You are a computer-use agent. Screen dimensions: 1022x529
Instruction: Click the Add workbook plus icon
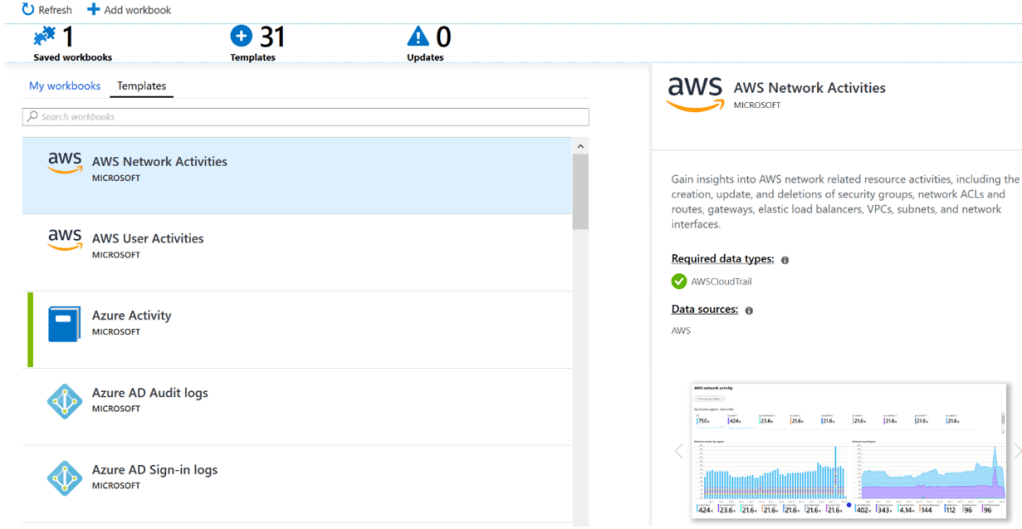click(93, 9)
